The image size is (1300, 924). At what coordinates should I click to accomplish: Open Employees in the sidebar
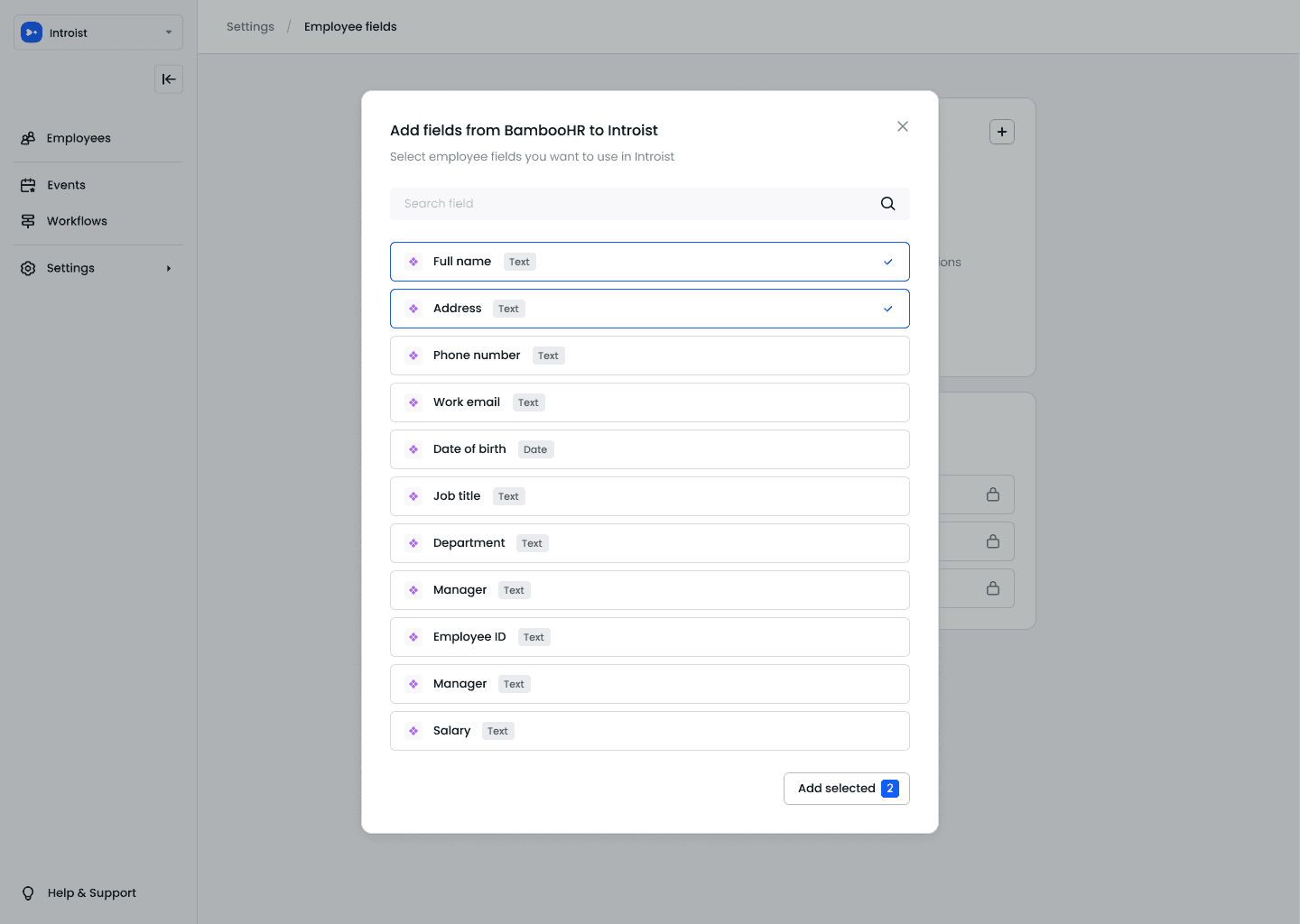[x=79, y=138]
